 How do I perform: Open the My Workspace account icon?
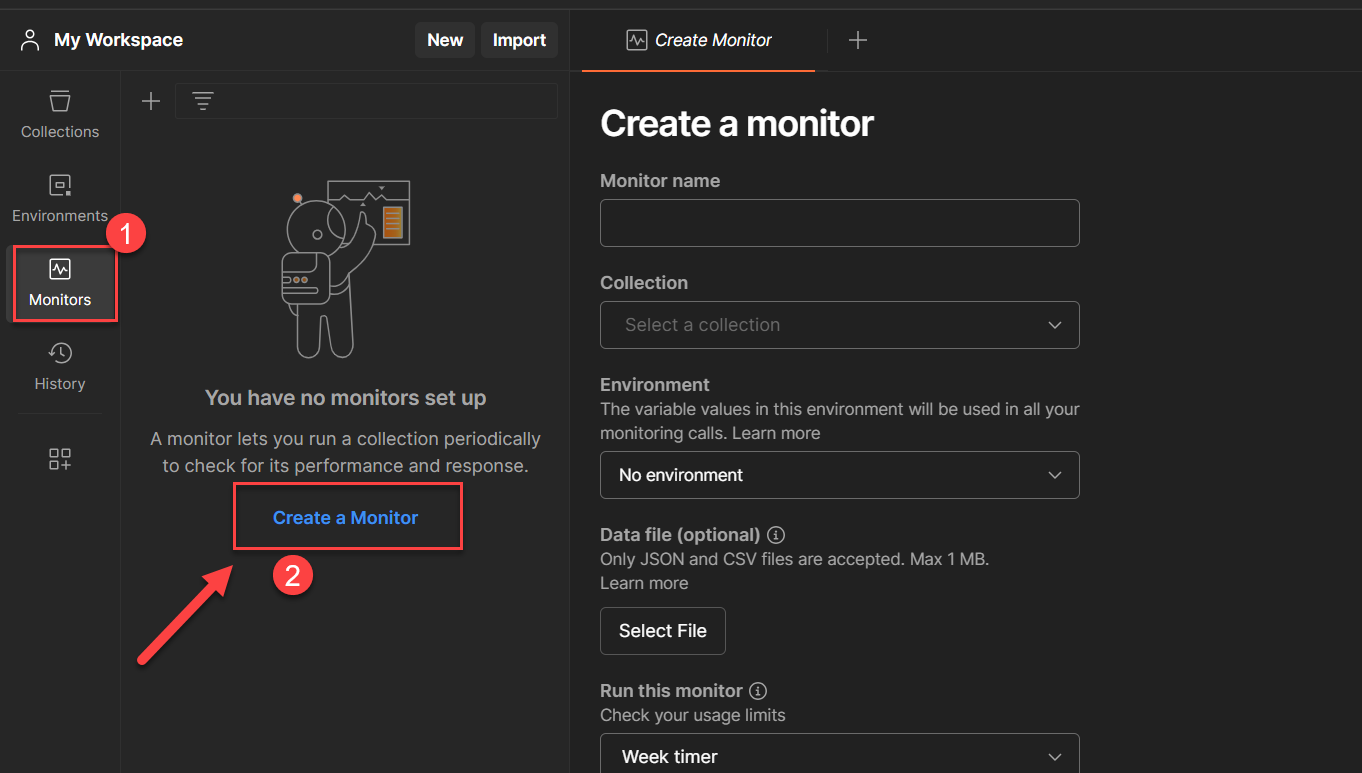pyautogui.click(x=30, y=39)
